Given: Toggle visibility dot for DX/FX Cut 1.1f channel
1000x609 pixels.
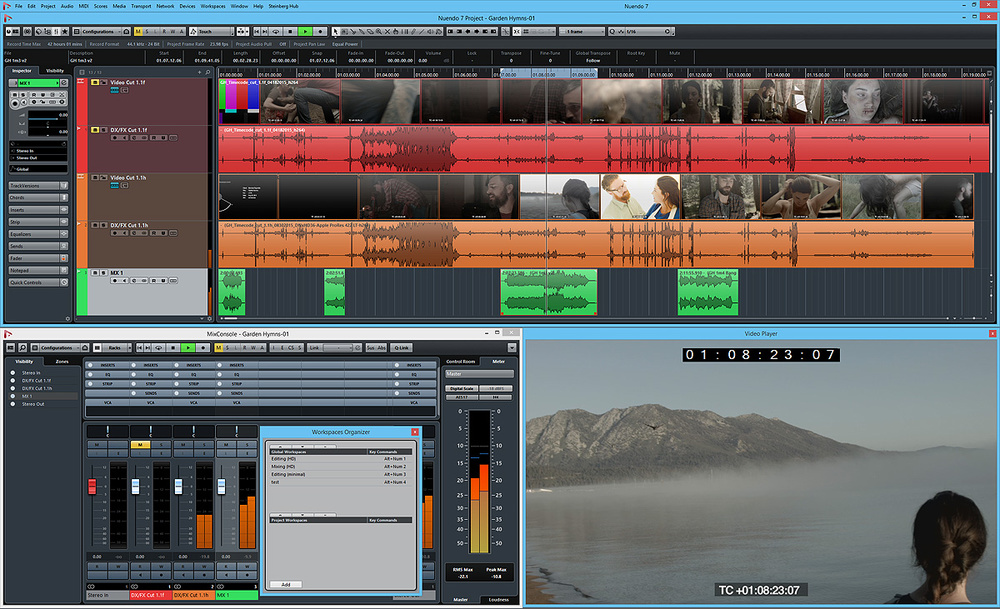Looking at the screenshot, I should coord(12,380).
